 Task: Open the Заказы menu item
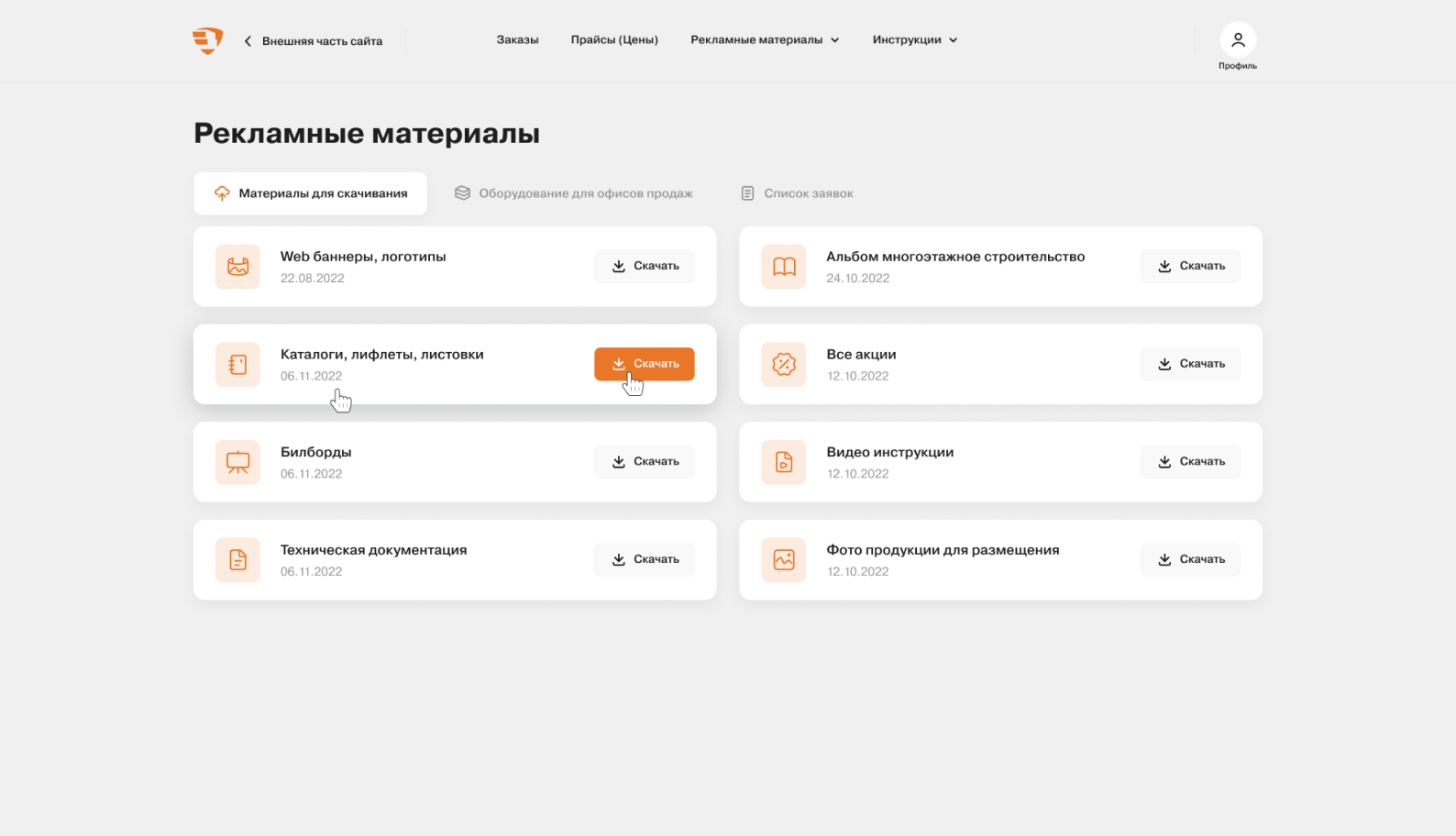(x=517, y=40)
